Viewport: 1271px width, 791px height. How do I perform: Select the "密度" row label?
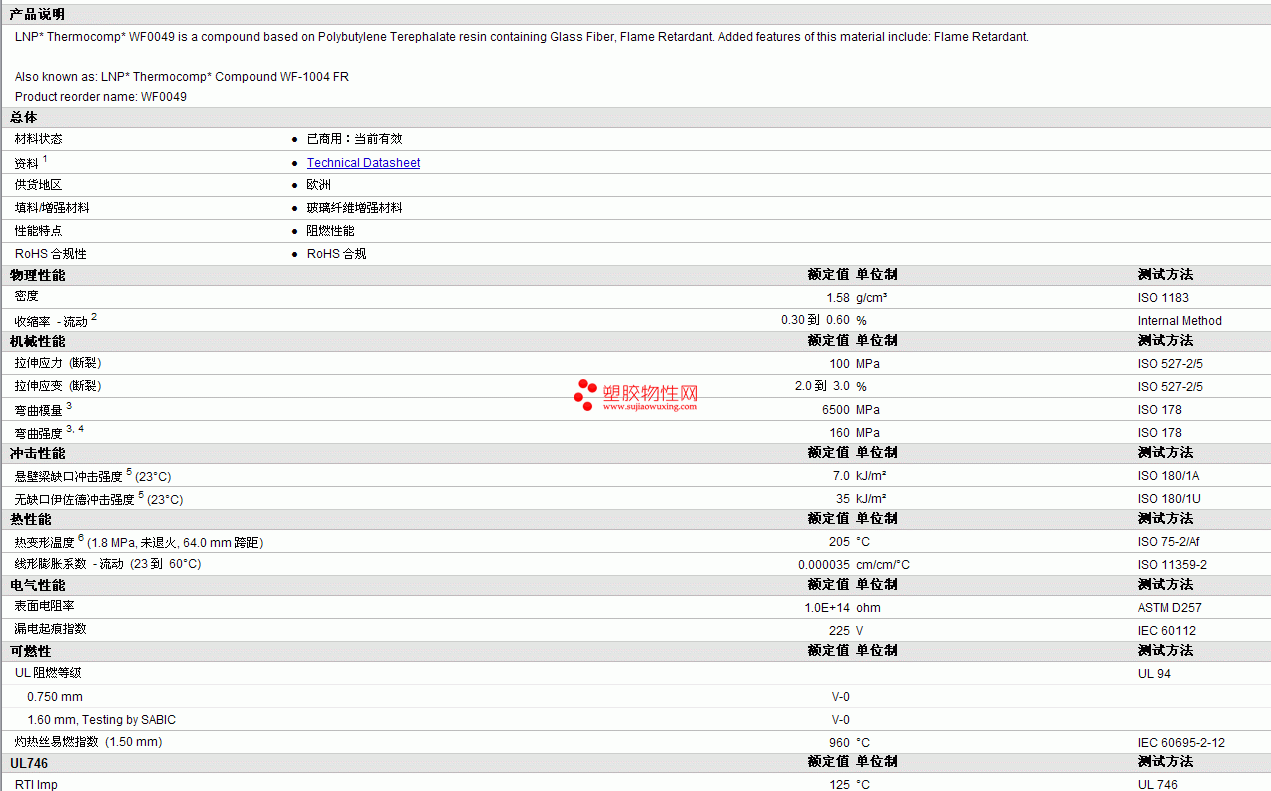click(x=27, y=297)
